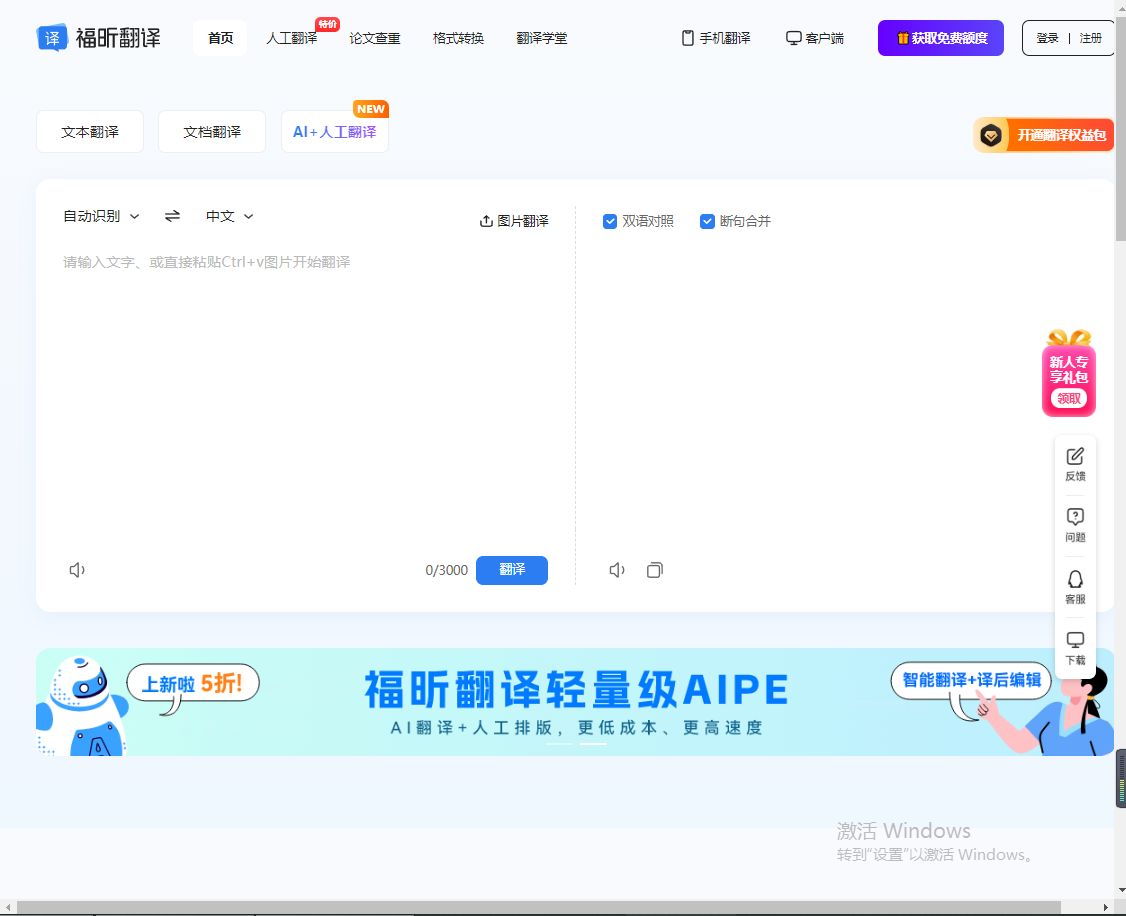This screenshot has height=916, width=1126.
Task: Switch to the 文档翻译 tab
Action: [212, 131]
